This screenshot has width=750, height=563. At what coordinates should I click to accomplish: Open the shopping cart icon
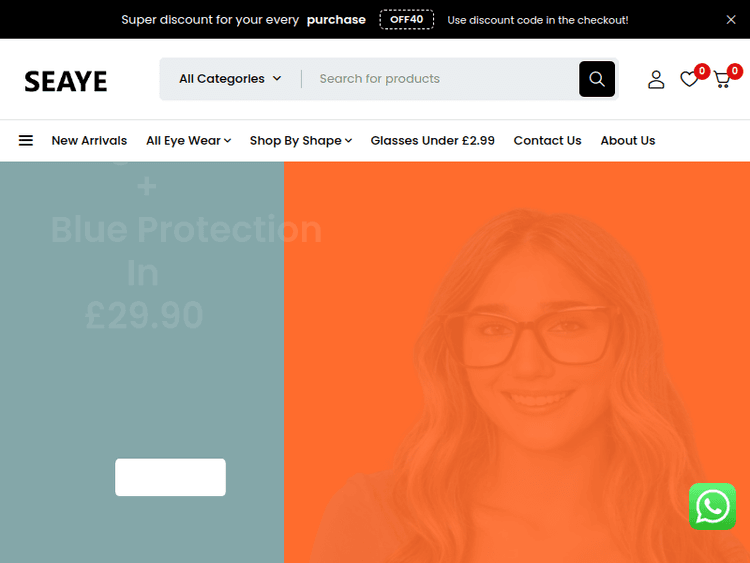click(x=722, y=79)
